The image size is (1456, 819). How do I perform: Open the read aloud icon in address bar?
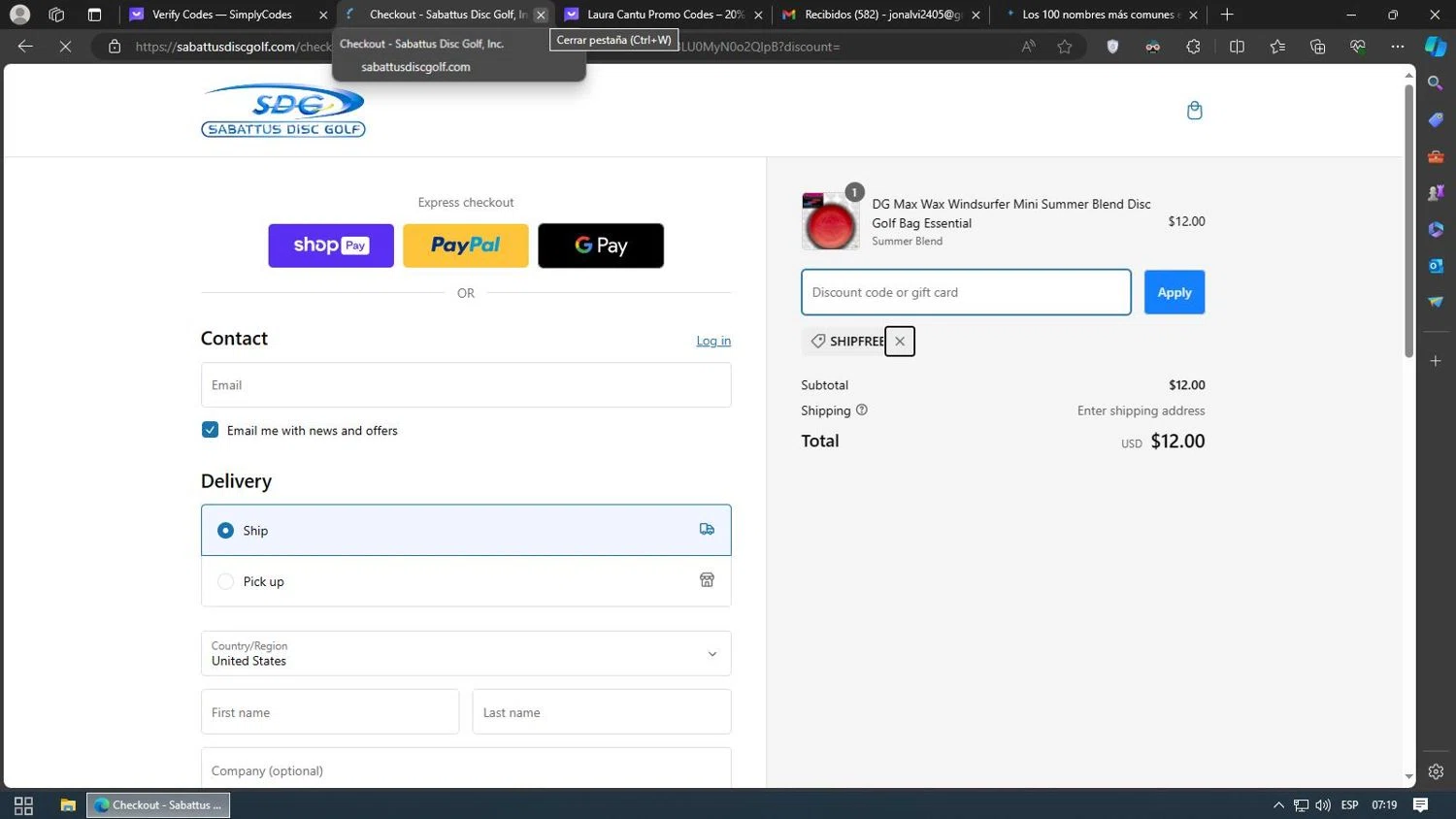(1028, 47)
